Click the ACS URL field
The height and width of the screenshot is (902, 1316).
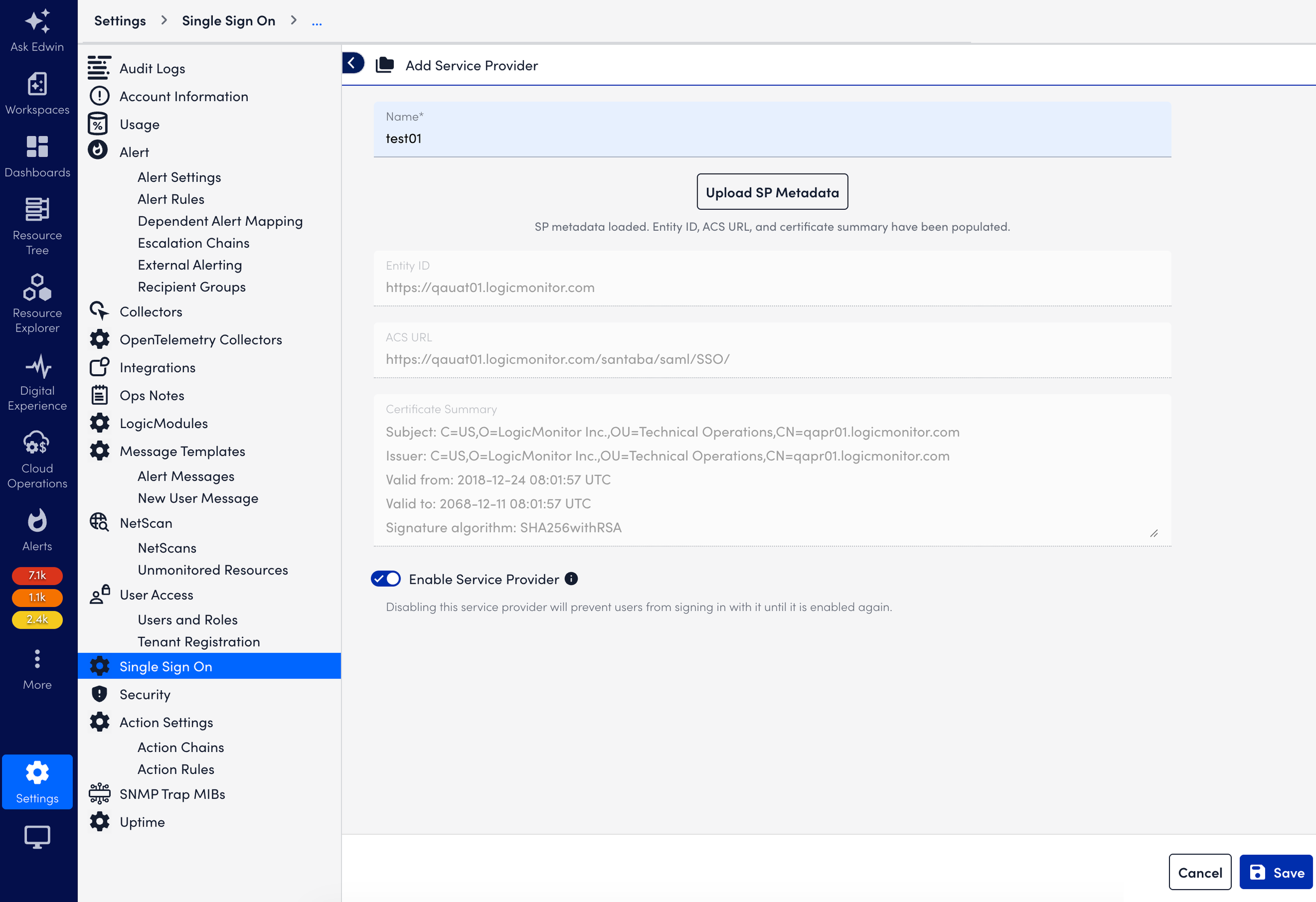[x=772, y=350]
